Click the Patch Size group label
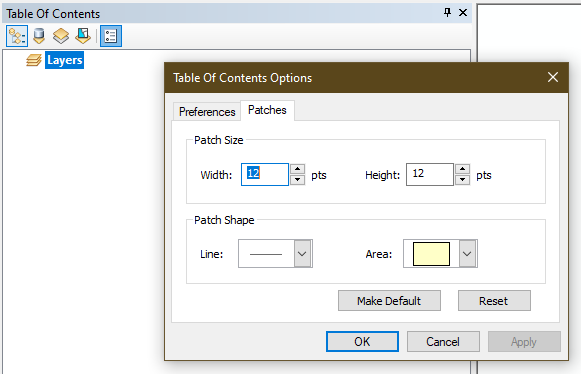The width and height of the screenshot is (581, 374). (219, 140)
